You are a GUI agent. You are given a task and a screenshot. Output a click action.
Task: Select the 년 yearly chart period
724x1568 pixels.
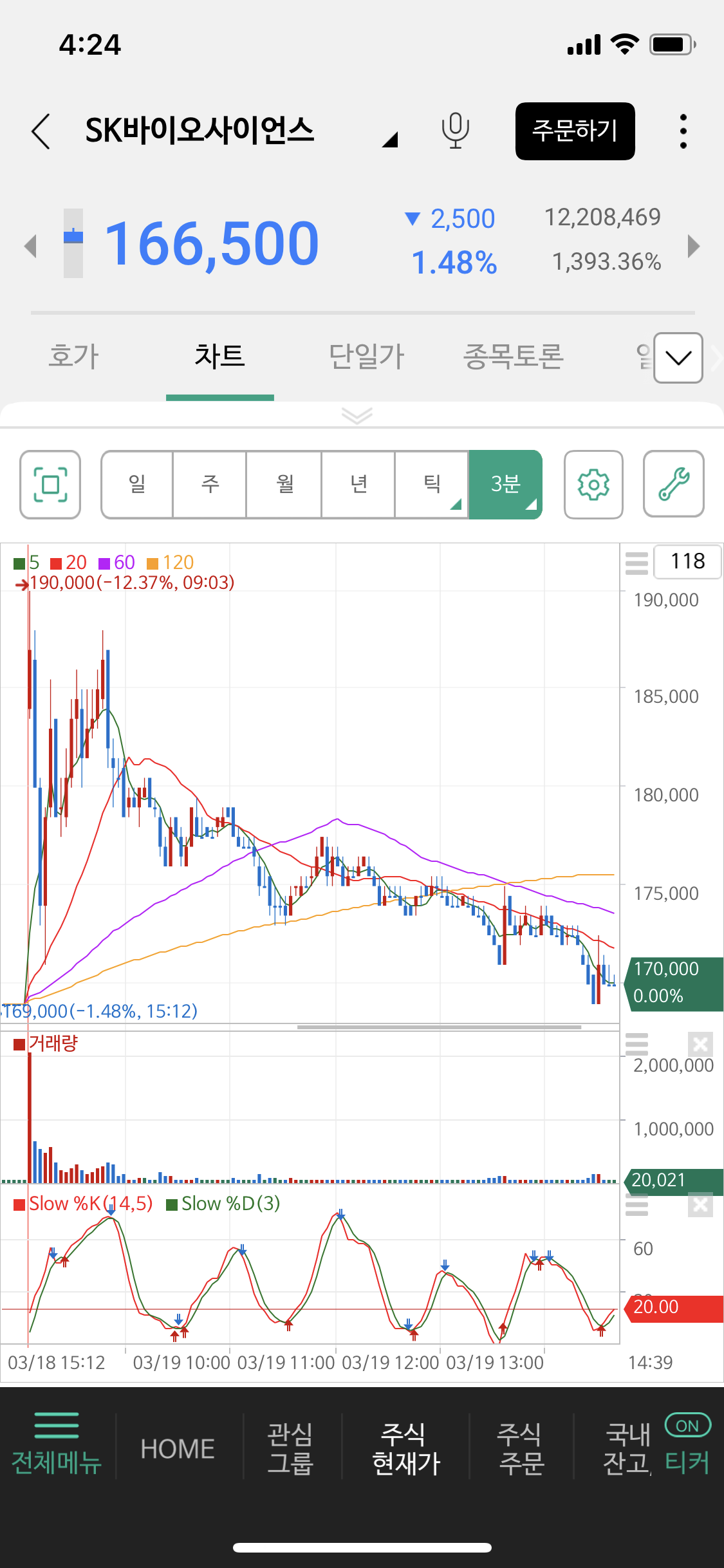pyautogui.click(x=358, y=485)
